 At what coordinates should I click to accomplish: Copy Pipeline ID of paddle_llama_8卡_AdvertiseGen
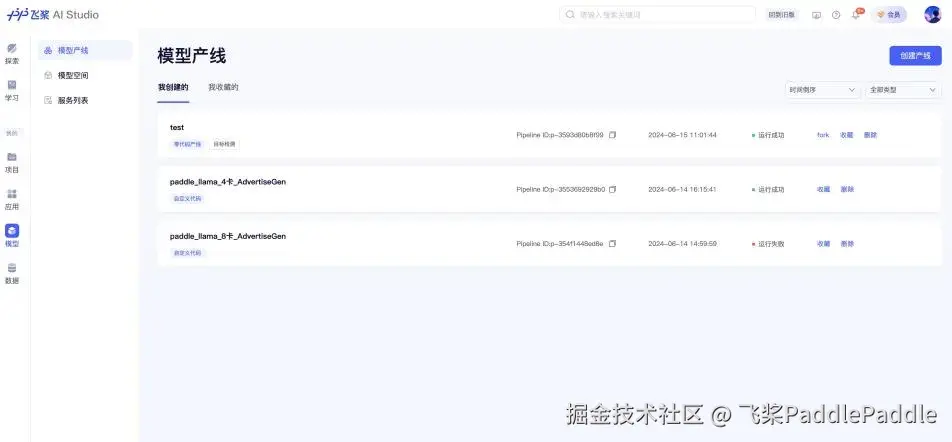tap(613, 243)
